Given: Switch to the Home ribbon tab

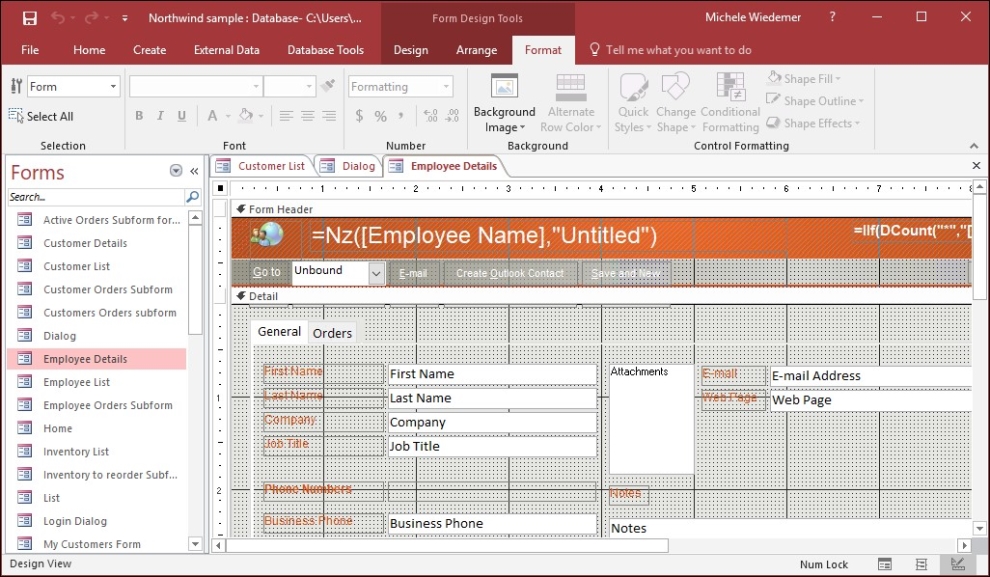Looking at the screenshot, I should point(89,50).
